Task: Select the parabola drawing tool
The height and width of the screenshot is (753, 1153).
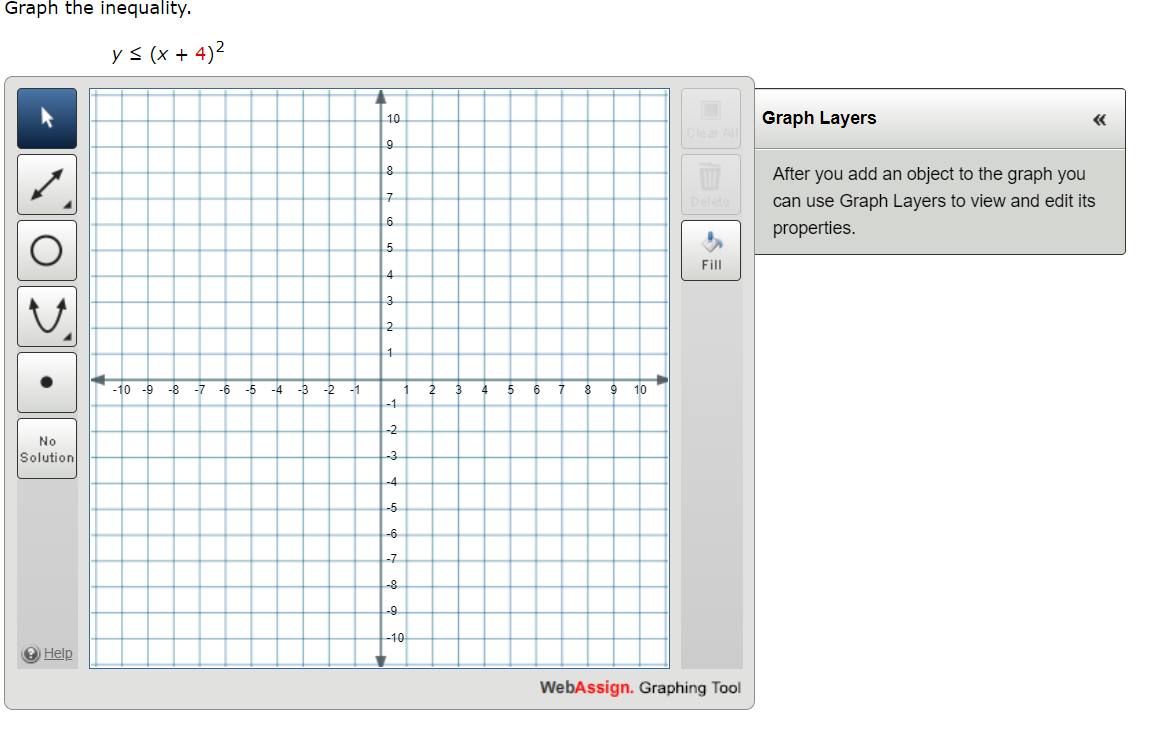Action: [46, 316]
